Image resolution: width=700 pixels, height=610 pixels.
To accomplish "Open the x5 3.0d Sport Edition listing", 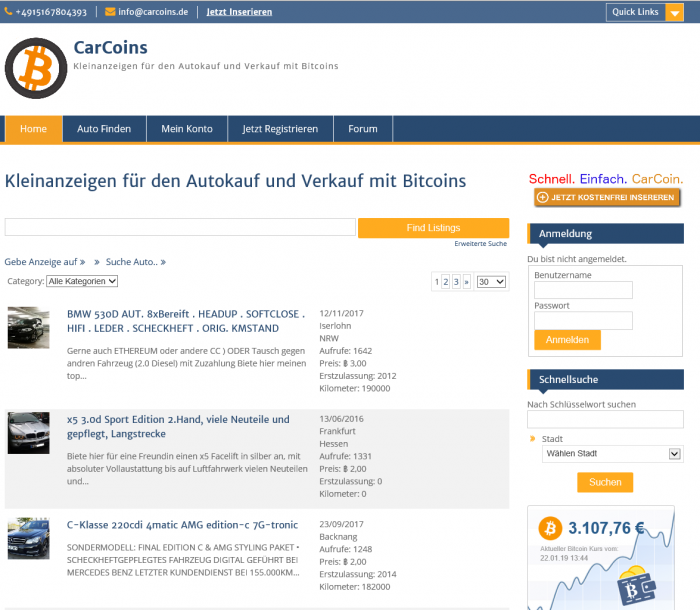I will (x=178, y=426).
